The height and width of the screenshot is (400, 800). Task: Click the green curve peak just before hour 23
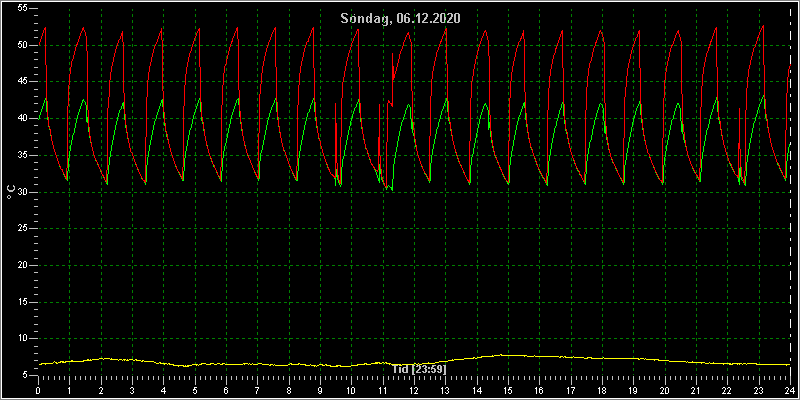point(763,96)
